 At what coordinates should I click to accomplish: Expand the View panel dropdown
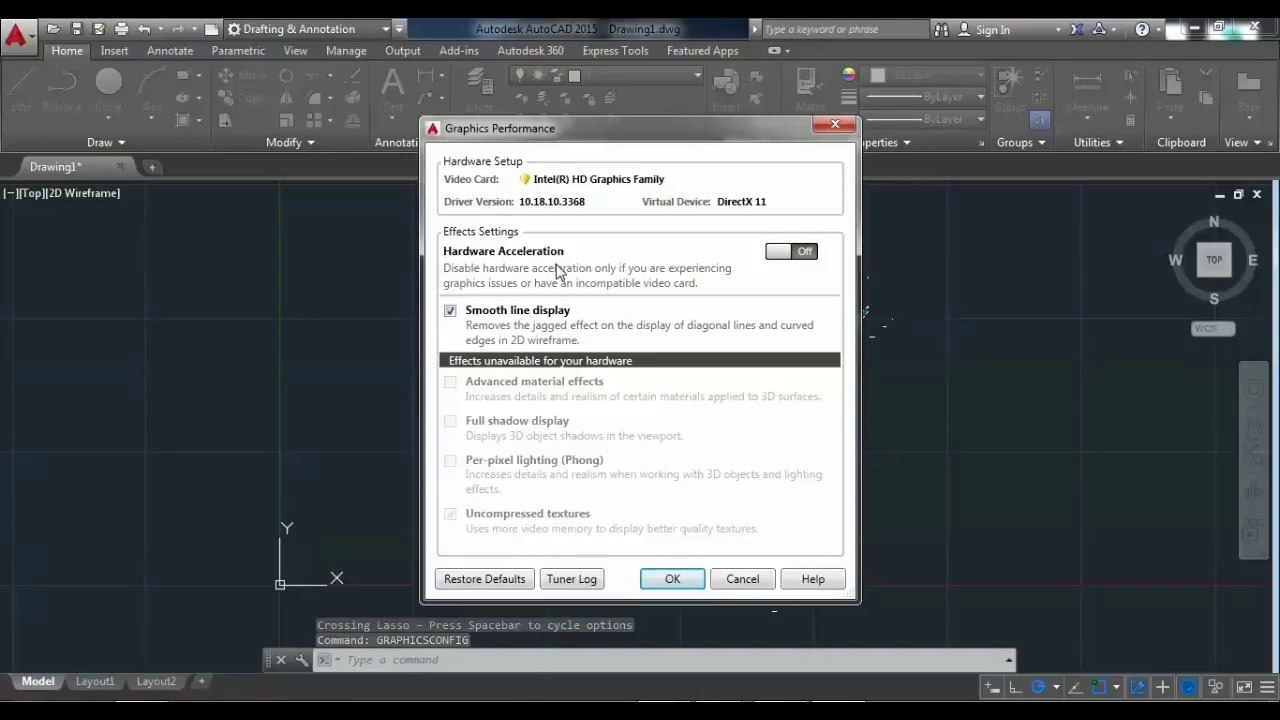click(1242, 142)
